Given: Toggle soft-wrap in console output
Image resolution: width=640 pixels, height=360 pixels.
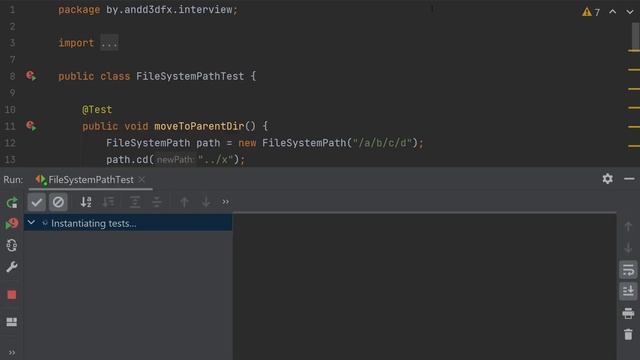Looking at the screenshot, I should [628, 270].
